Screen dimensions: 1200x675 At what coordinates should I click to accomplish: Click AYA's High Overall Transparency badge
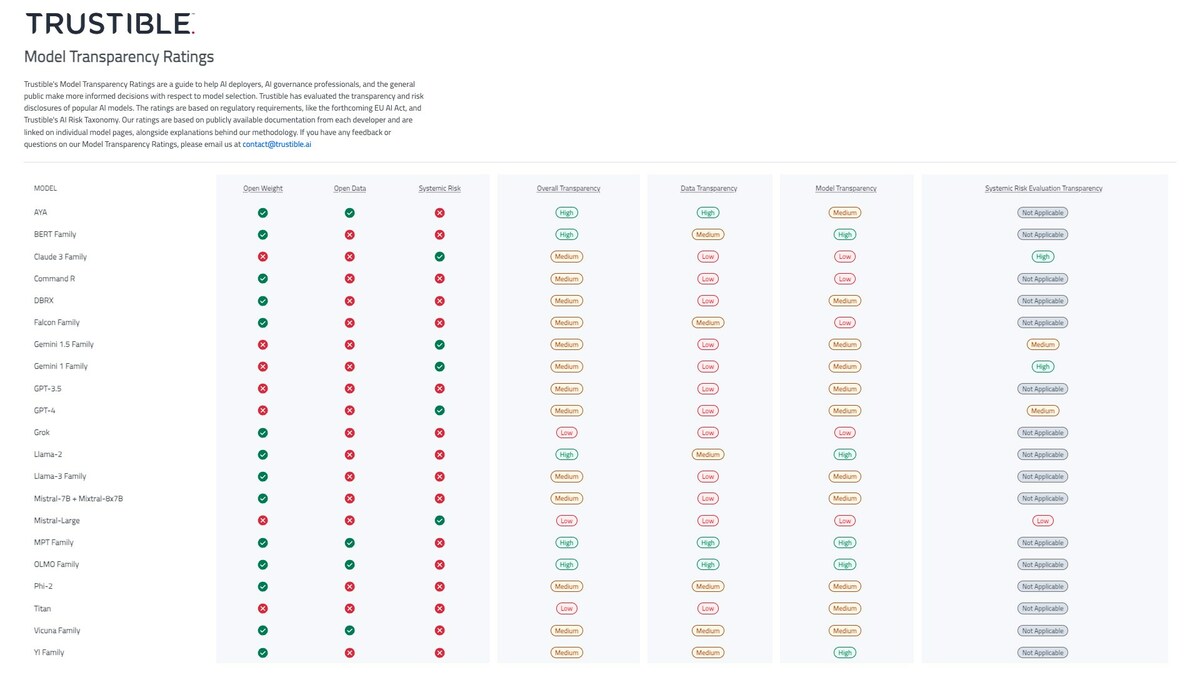567,213
